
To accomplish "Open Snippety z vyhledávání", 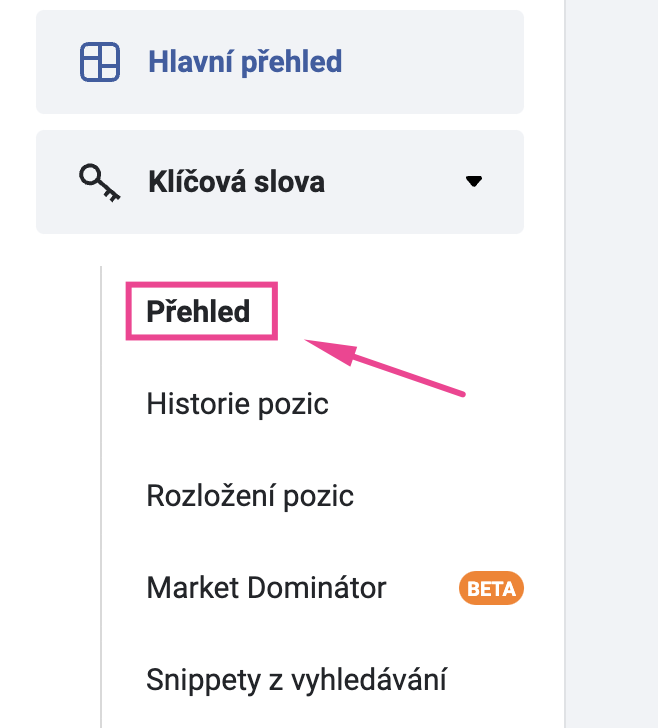I will 296,680.
